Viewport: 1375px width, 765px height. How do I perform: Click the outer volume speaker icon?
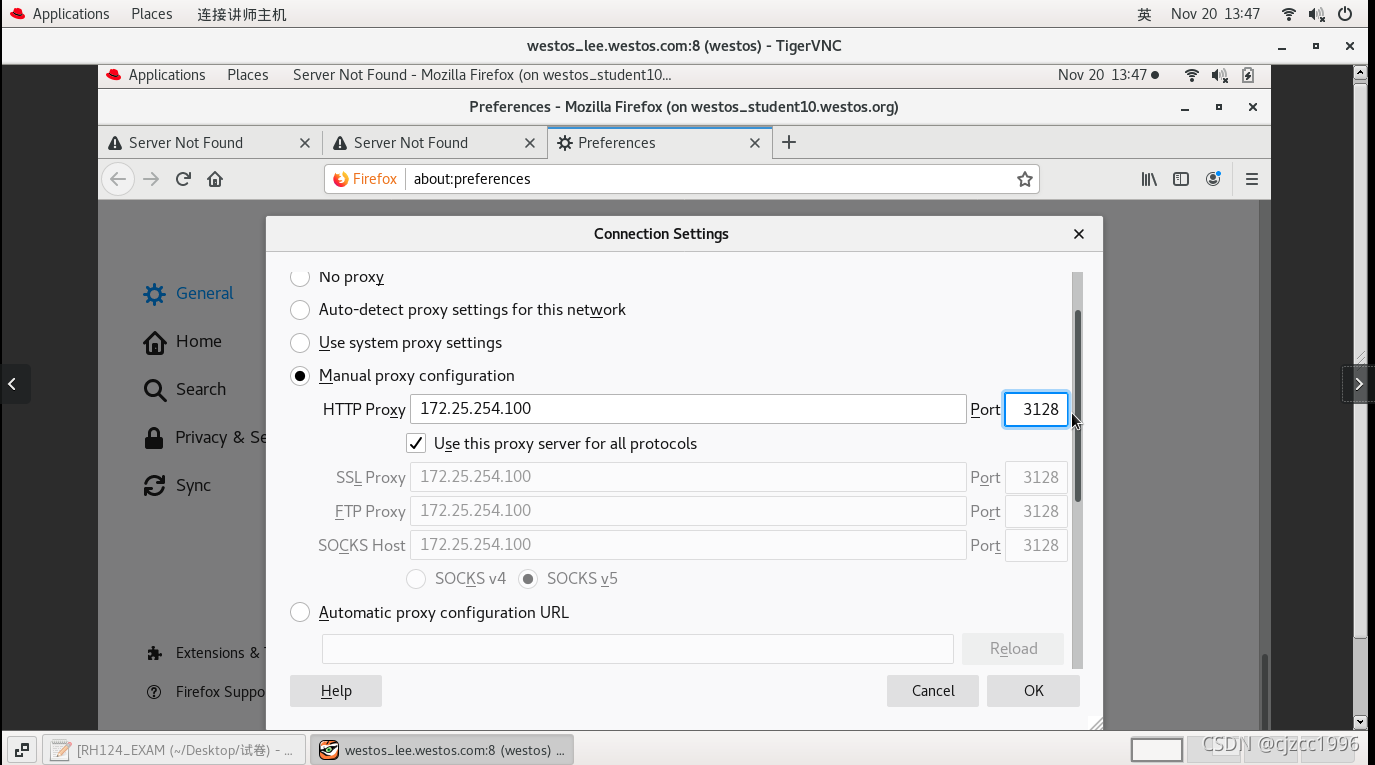pyautogui.click(x=1317, y=14)
